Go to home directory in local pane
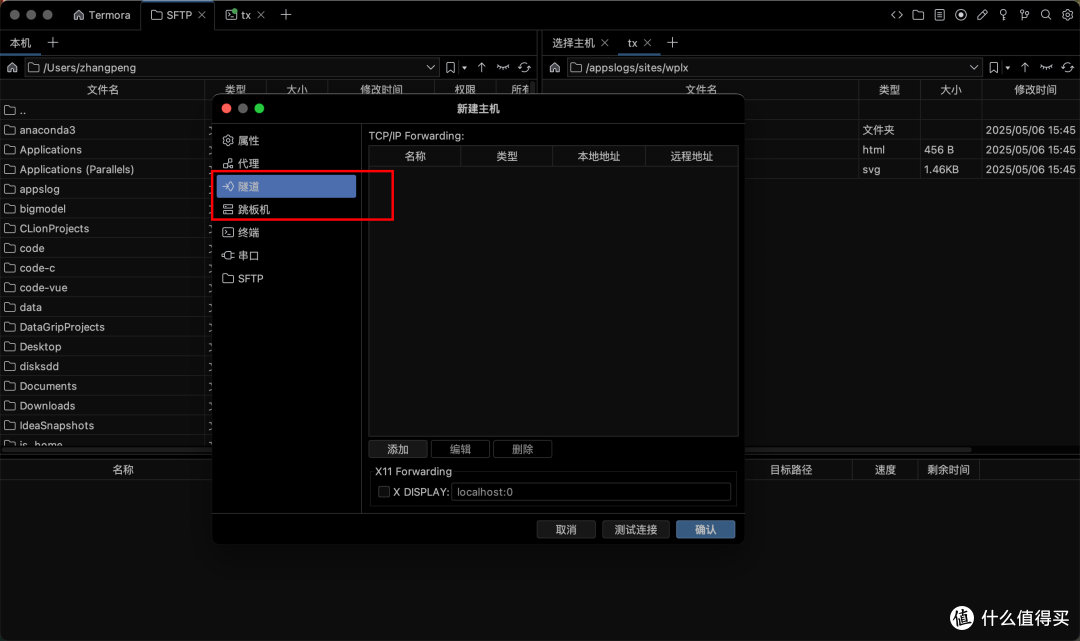 click(x=12, y=67)
